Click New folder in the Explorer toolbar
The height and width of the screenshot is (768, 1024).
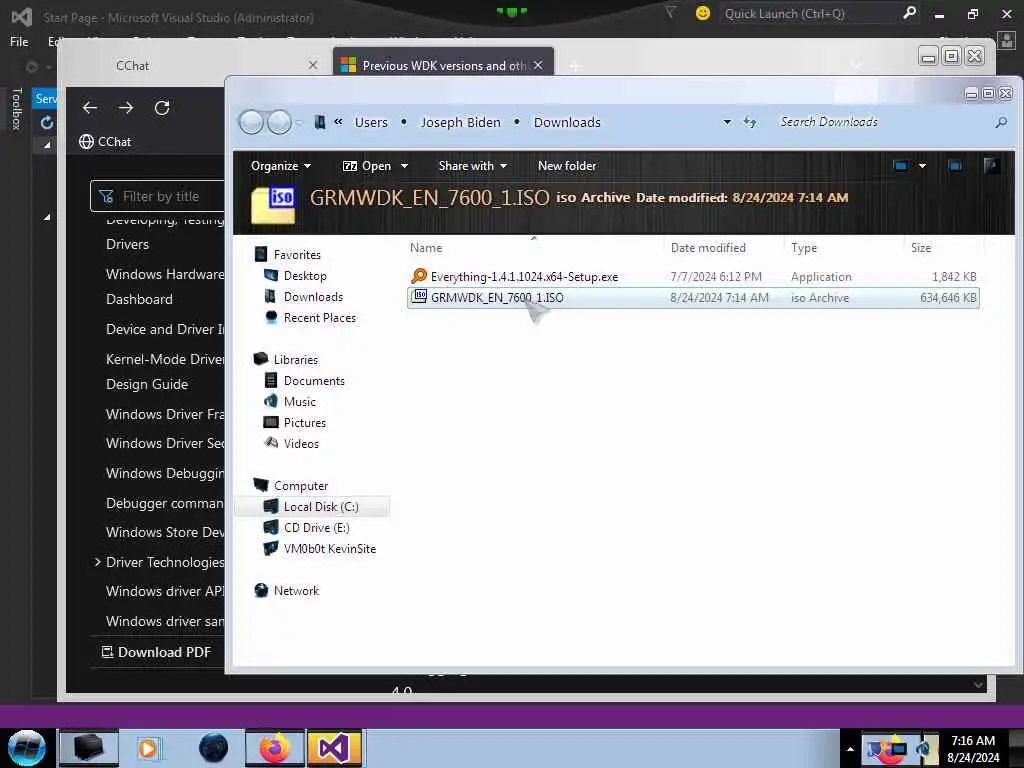click(567, 166)
